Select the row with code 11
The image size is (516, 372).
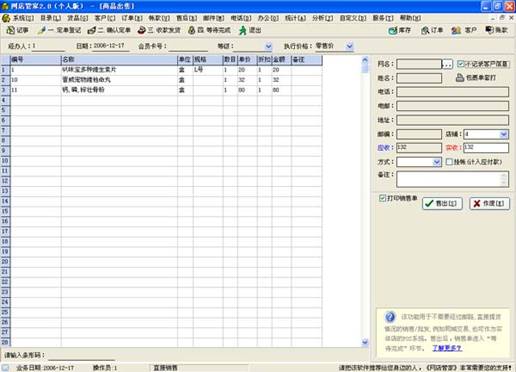[162, 90]
